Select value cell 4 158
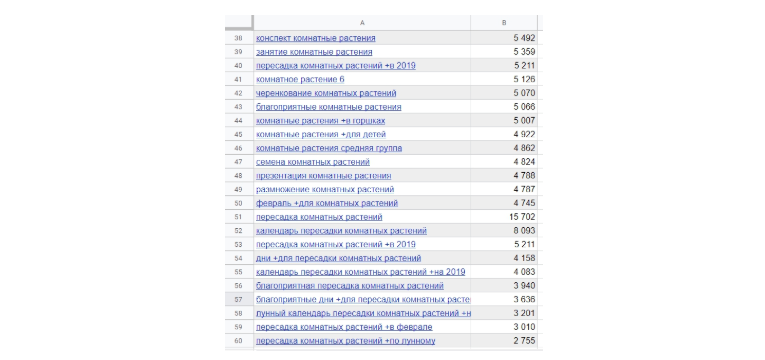 [x=504, y=258]
